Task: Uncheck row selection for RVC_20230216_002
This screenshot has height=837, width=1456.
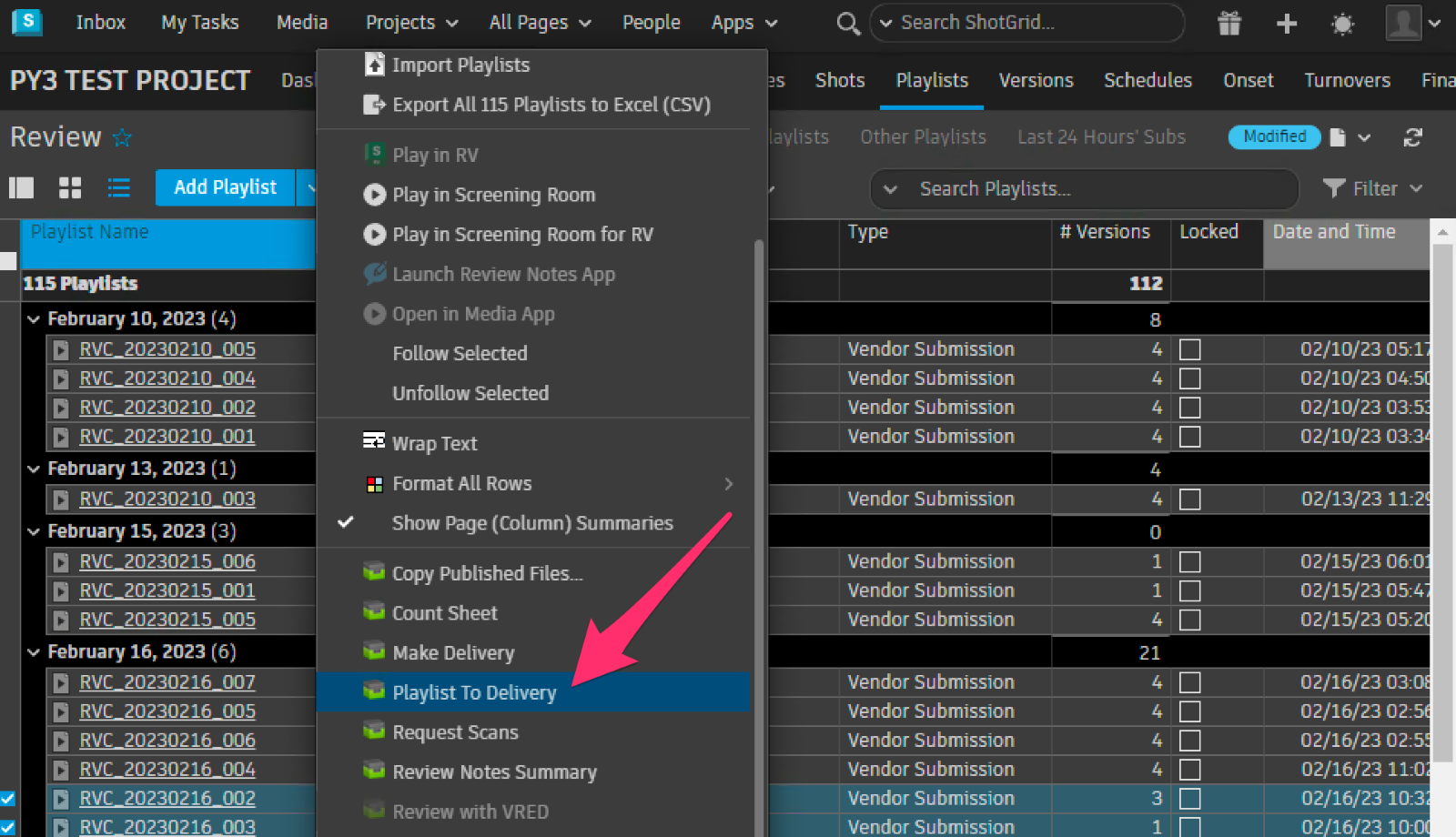Action: pyautogui.click(x=7, y=799)
